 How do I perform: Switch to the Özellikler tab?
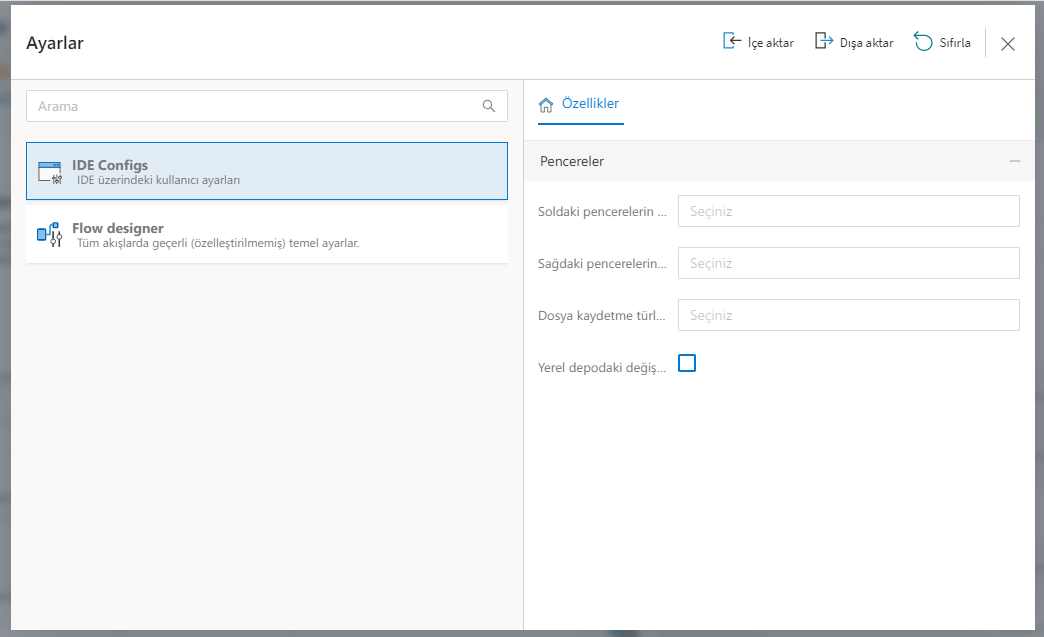[590, 104]
